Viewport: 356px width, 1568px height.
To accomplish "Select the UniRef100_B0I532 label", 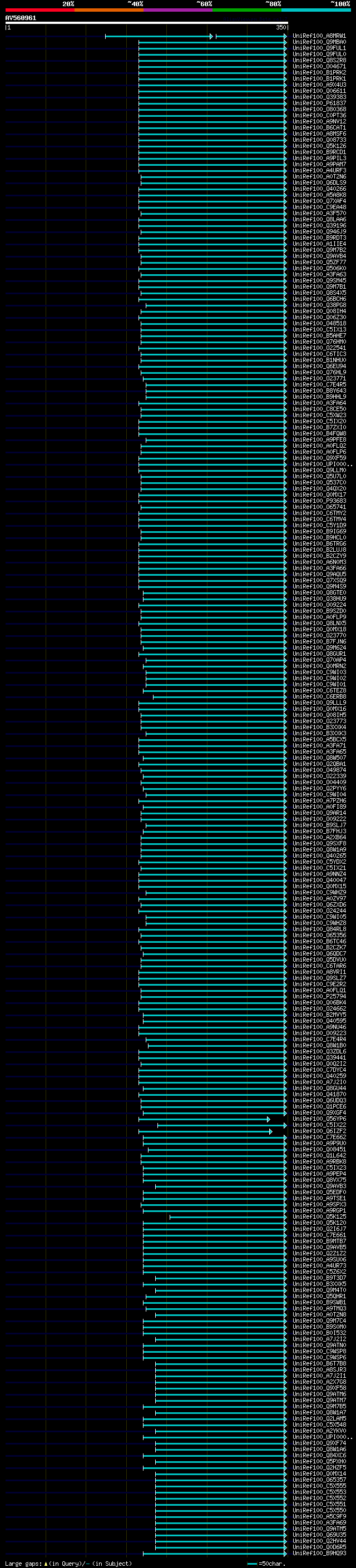I will pos(319,1333).
